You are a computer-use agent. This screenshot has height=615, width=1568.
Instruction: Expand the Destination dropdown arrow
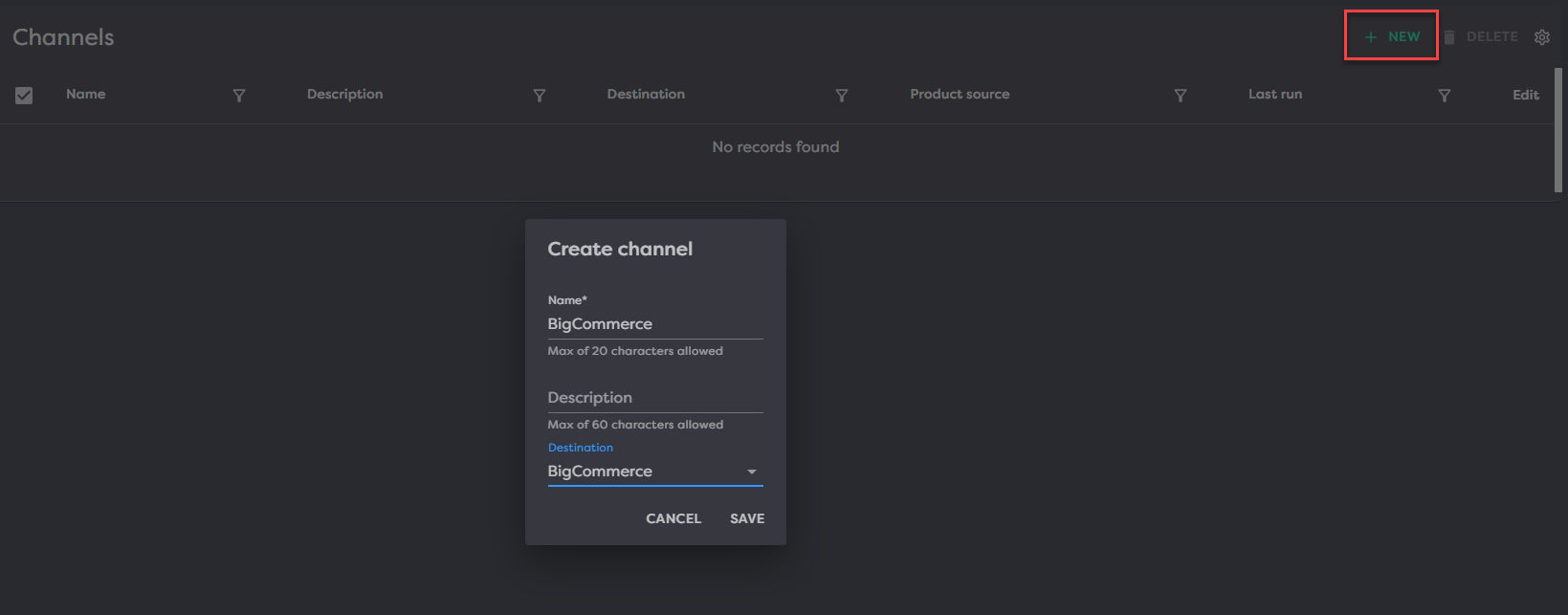tap(752, 472)
